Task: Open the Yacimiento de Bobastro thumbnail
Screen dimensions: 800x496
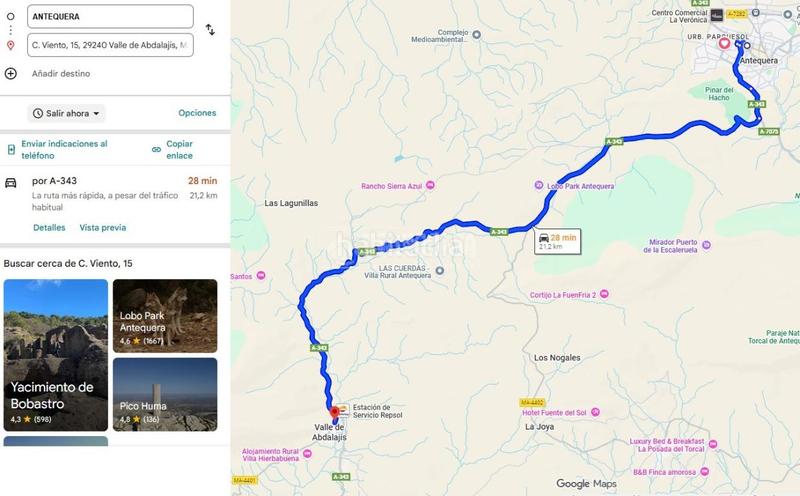Action: [x=56, y=355]
